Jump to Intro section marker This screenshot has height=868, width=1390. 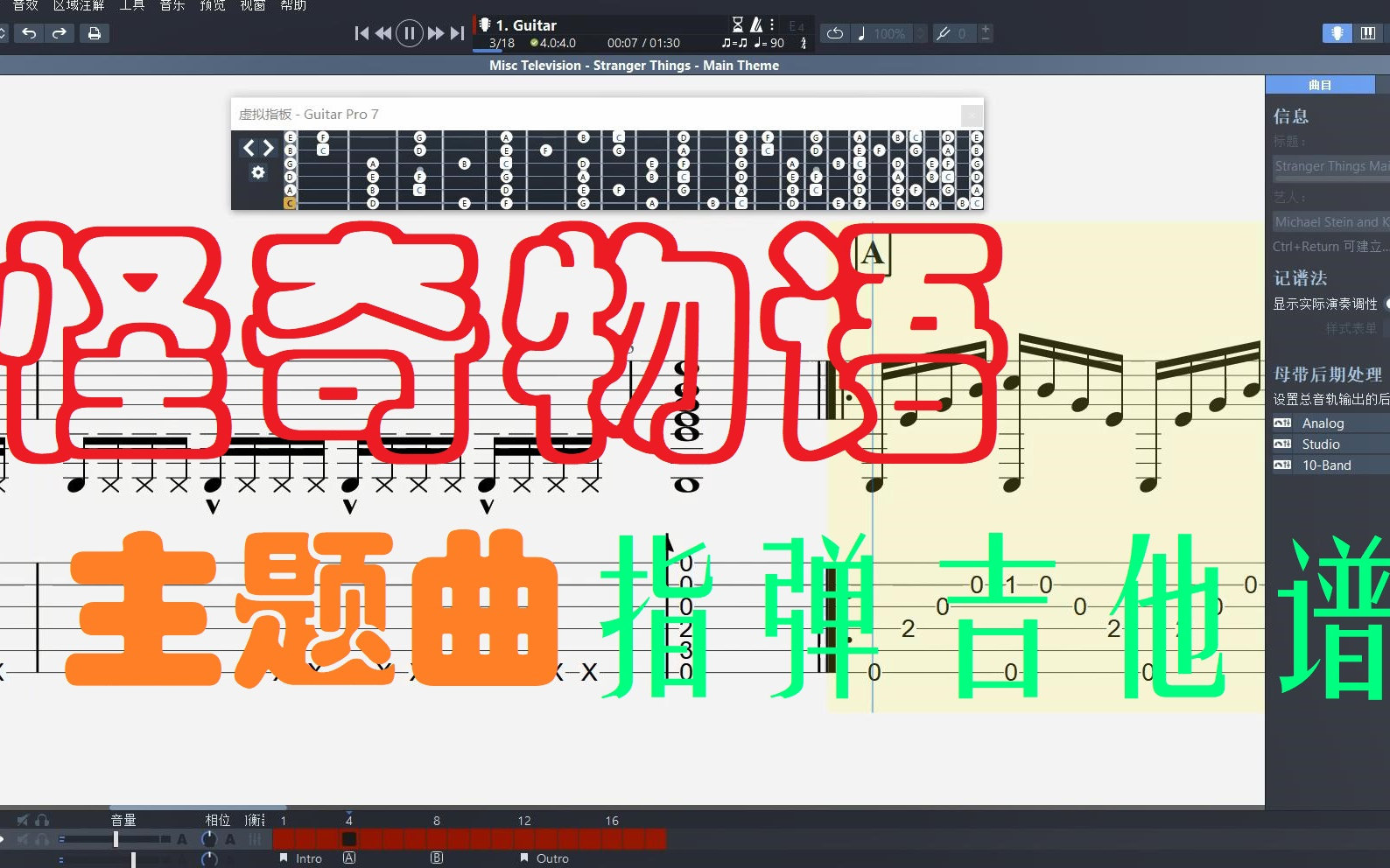(x=301, y=858)
